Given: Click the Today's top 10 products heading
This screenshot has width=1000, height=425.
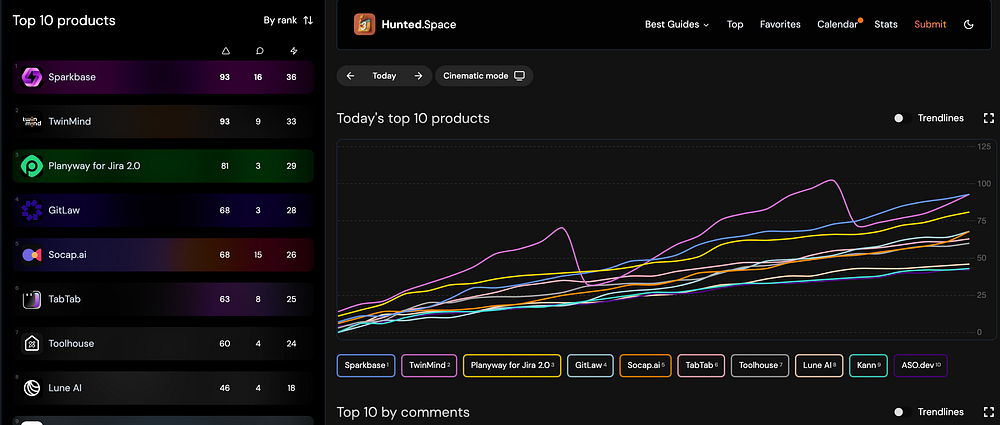Looking at the screenshot, I should 413,118.
